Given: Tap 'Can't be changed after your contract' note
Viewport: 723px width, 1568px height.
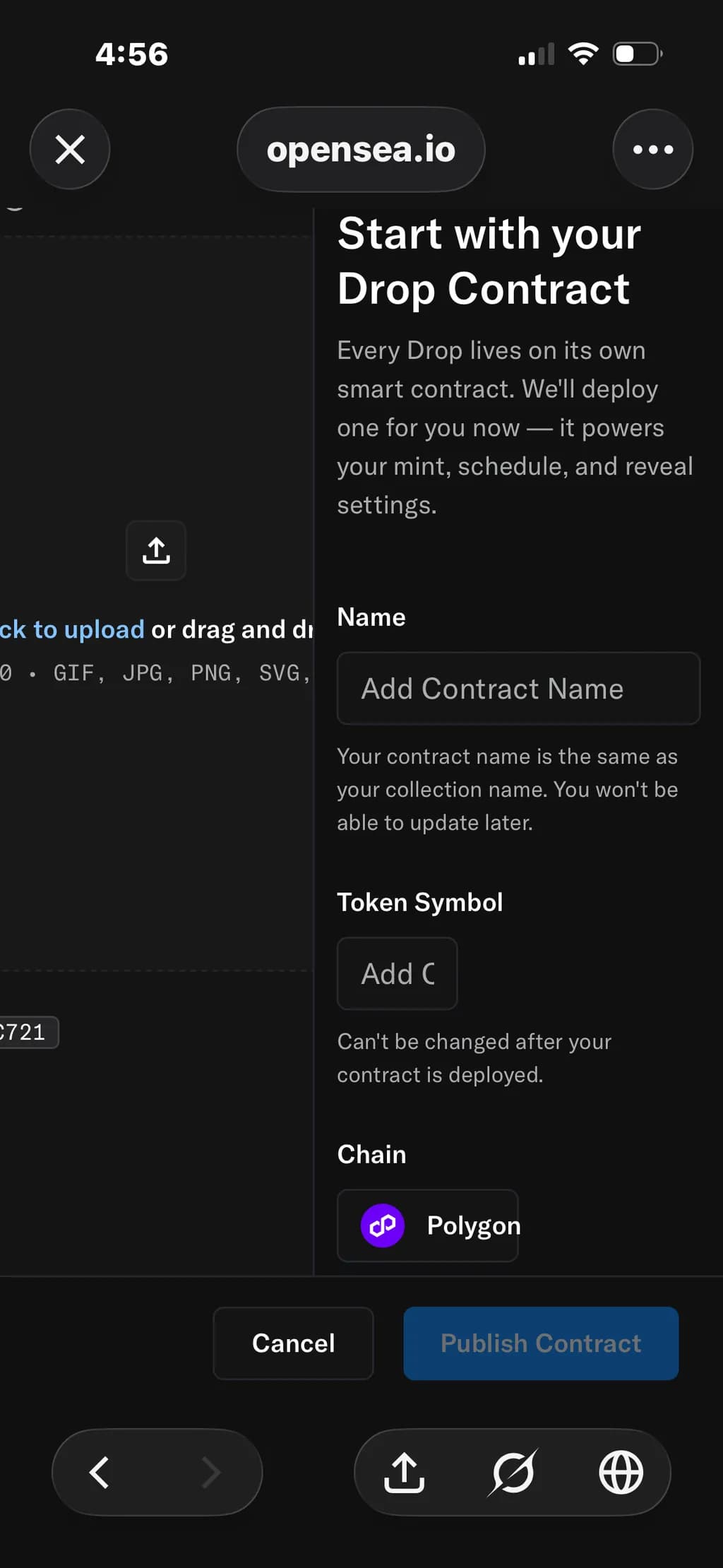Looking at the screenshot, I should tap(474, 1058).
